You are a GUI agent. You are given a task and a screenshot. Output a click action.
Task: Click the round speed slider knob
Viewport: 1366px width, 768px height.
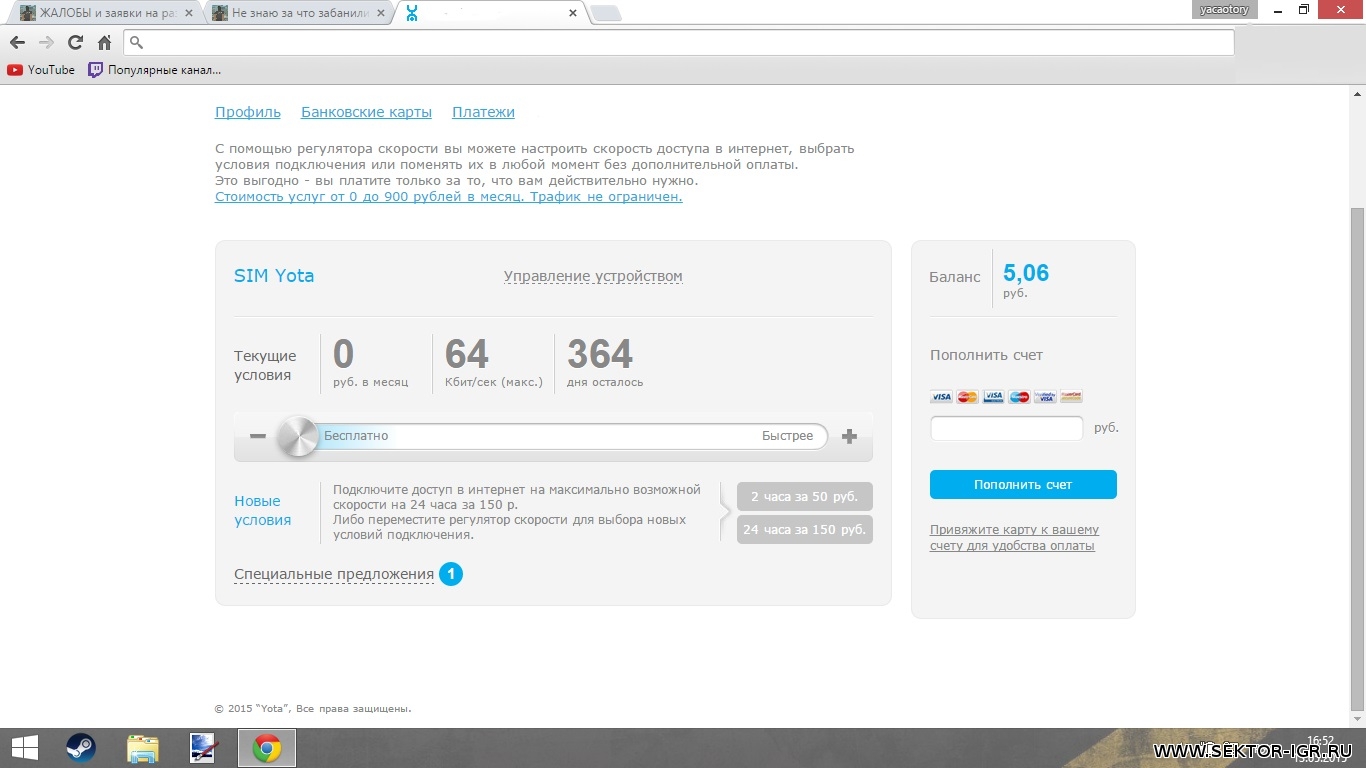[x=297, y=436]
